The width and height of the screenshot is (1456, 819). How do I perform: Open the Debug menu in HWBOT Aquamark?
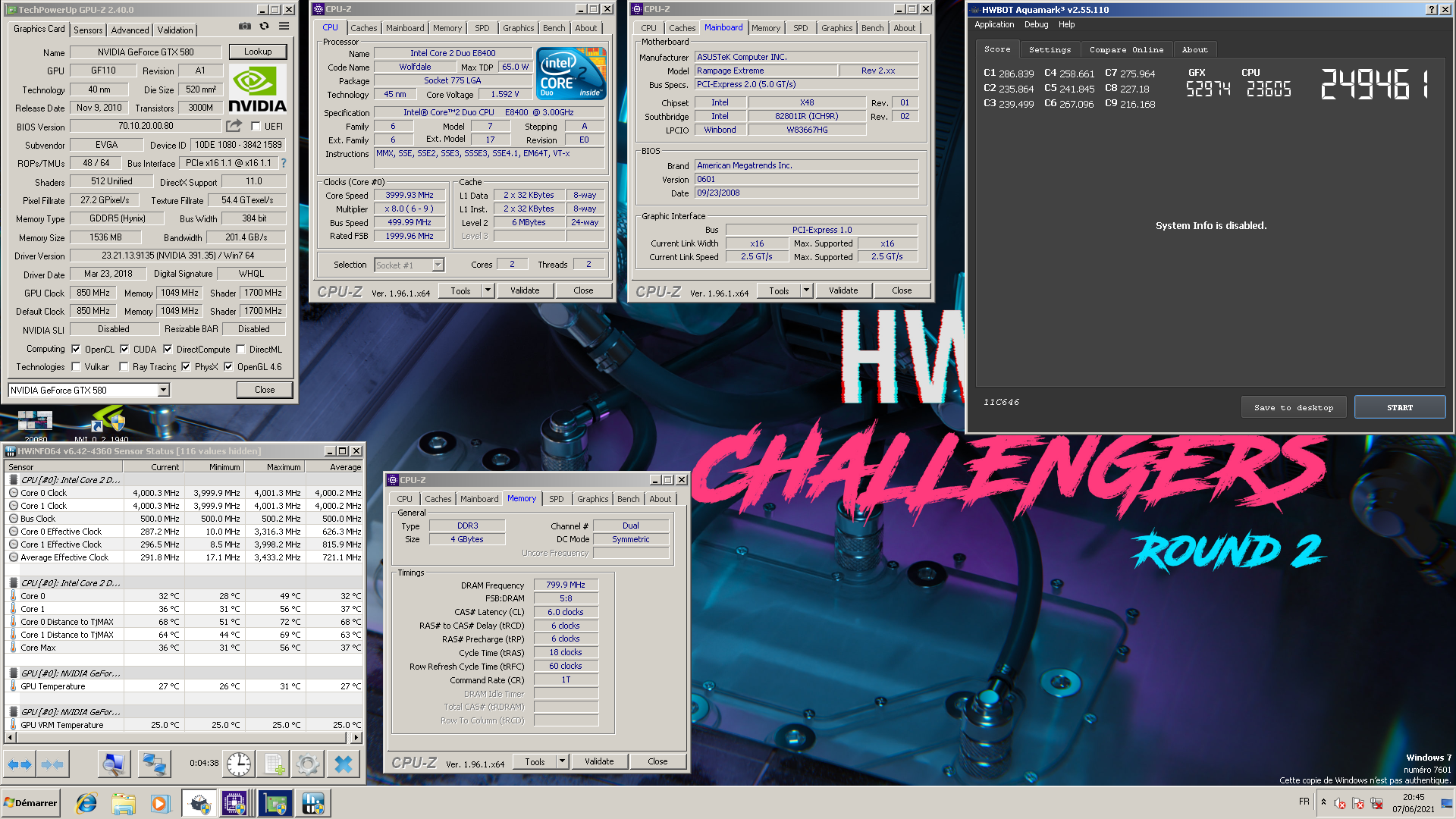point(1036,24)
